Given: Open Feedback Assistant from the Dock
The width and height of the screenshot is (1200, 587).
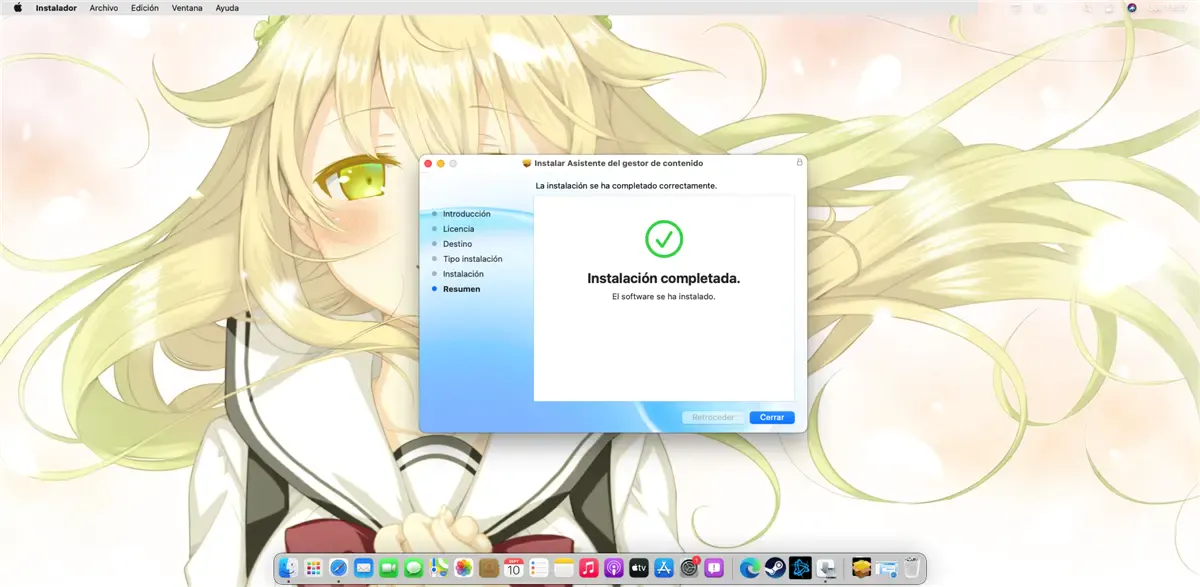Looking at the screenshot, I should (x=714, y=567).
